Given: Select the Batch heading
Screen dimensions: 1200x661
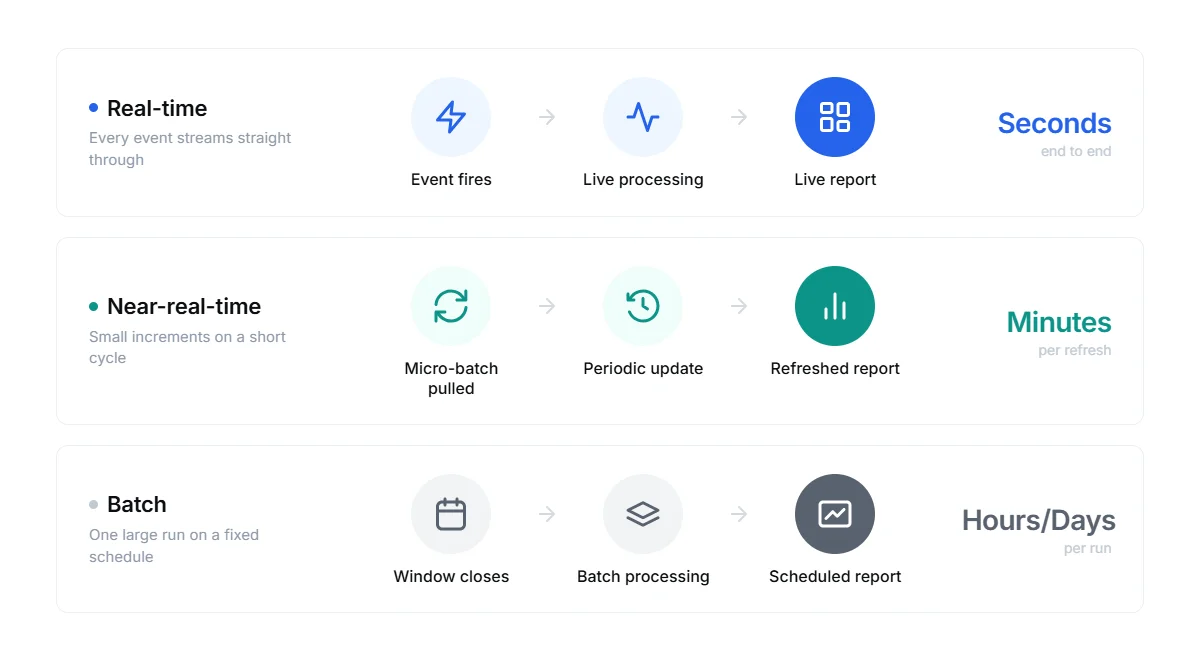Looking at the screenshot, I should [x=137, y=504].
